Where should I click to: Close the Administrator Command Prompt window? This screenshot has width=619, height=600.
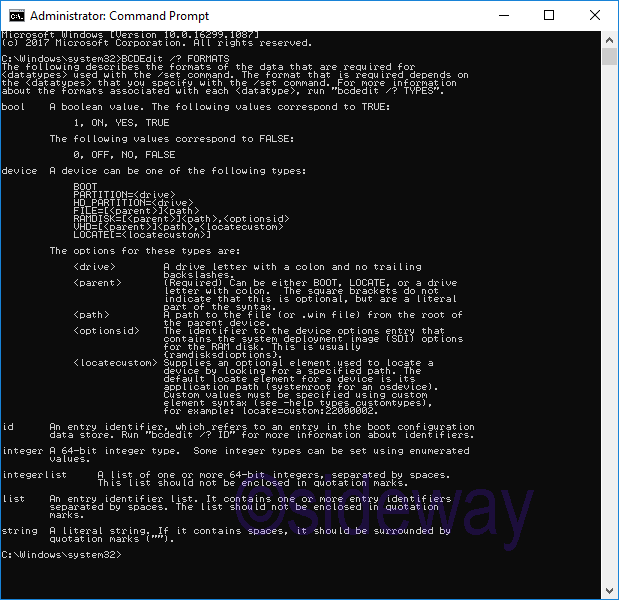click(594, 16)
